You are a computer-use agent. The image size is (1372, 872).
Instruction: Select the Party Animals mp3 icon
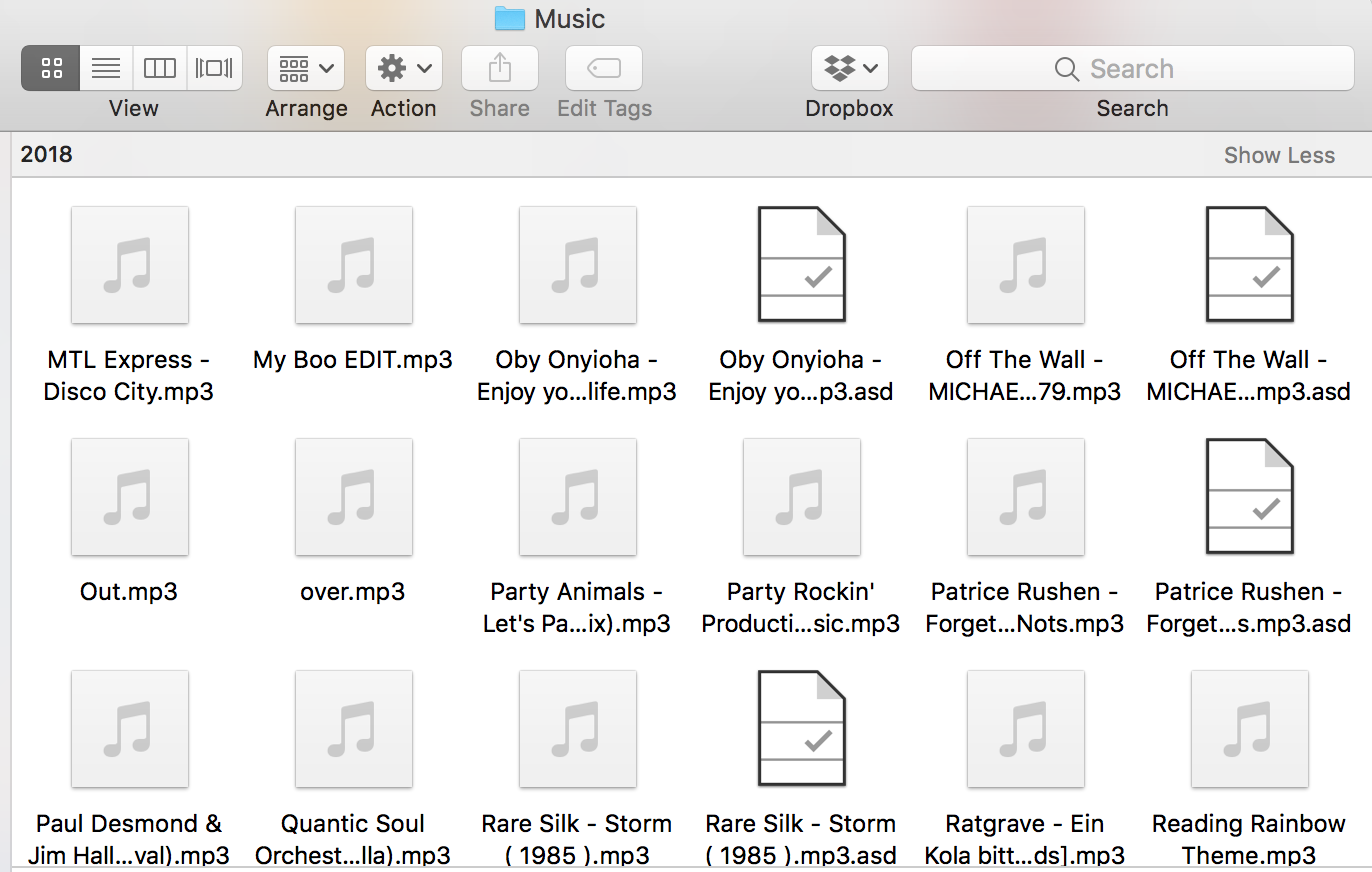click(x=578, y=497)
